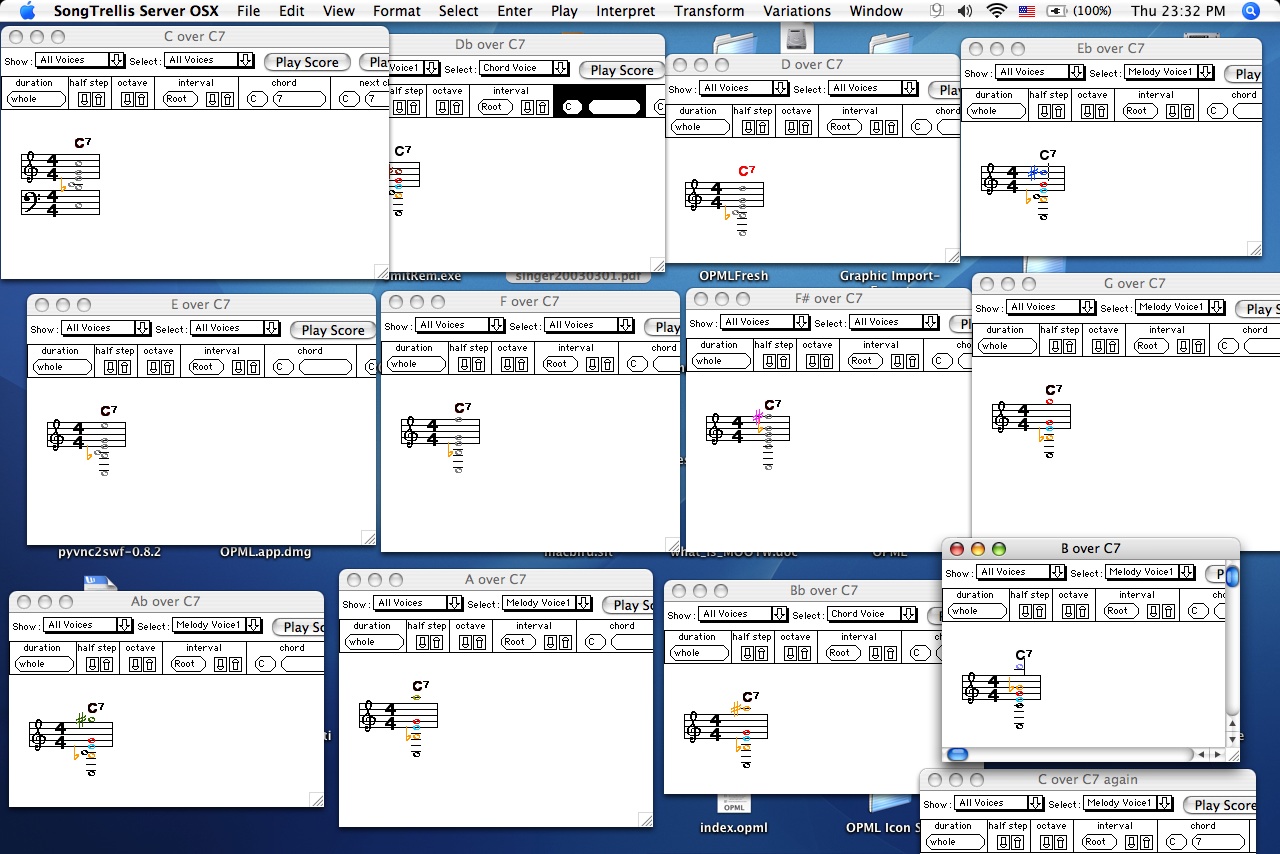This screenshot has height=854, width=1280.
Task: Lower half step in E over C7 window
Action: [110, 367]
